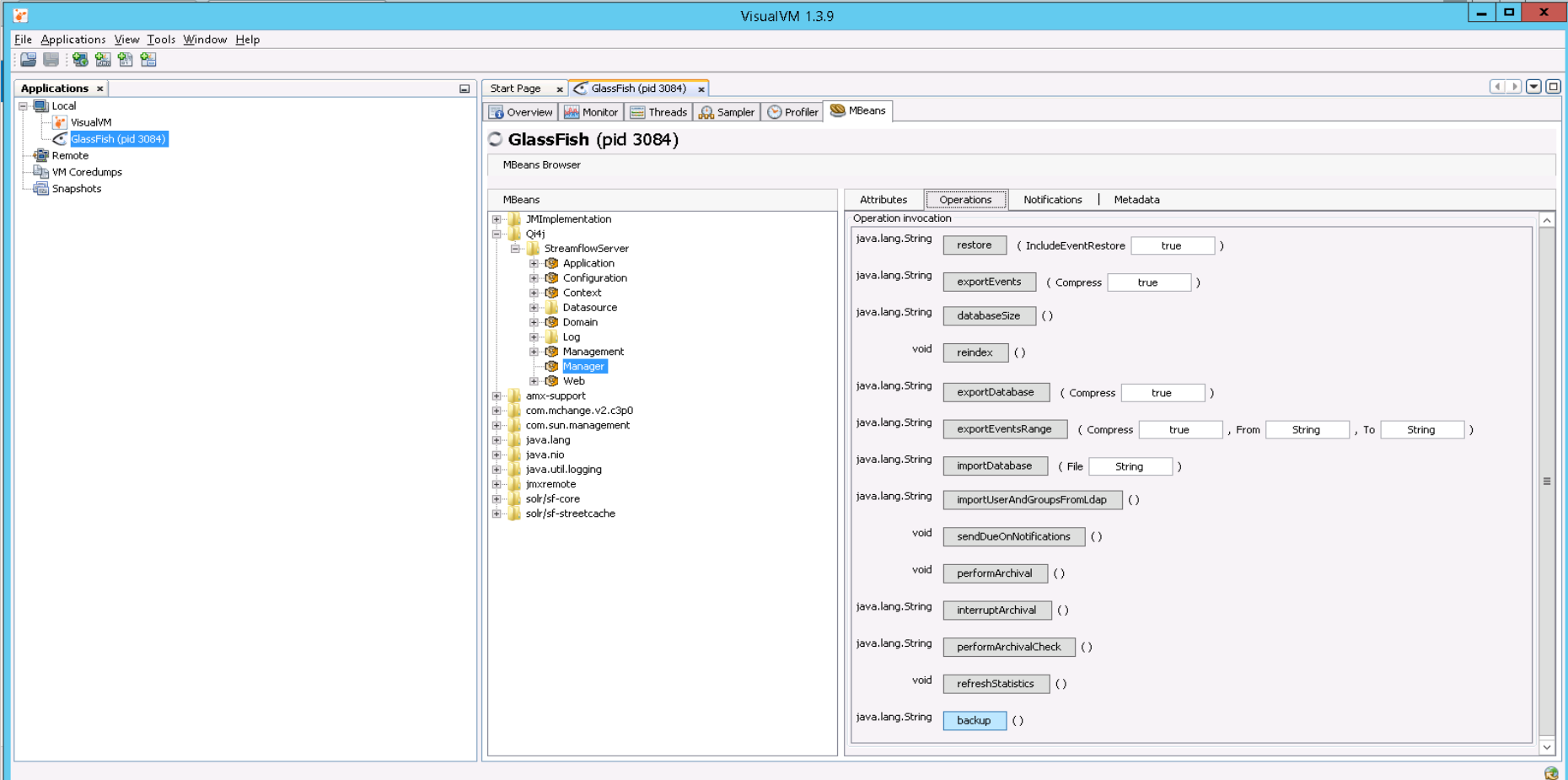
Task: Switch to the Metadata tab
Action: click(1136, 200)
